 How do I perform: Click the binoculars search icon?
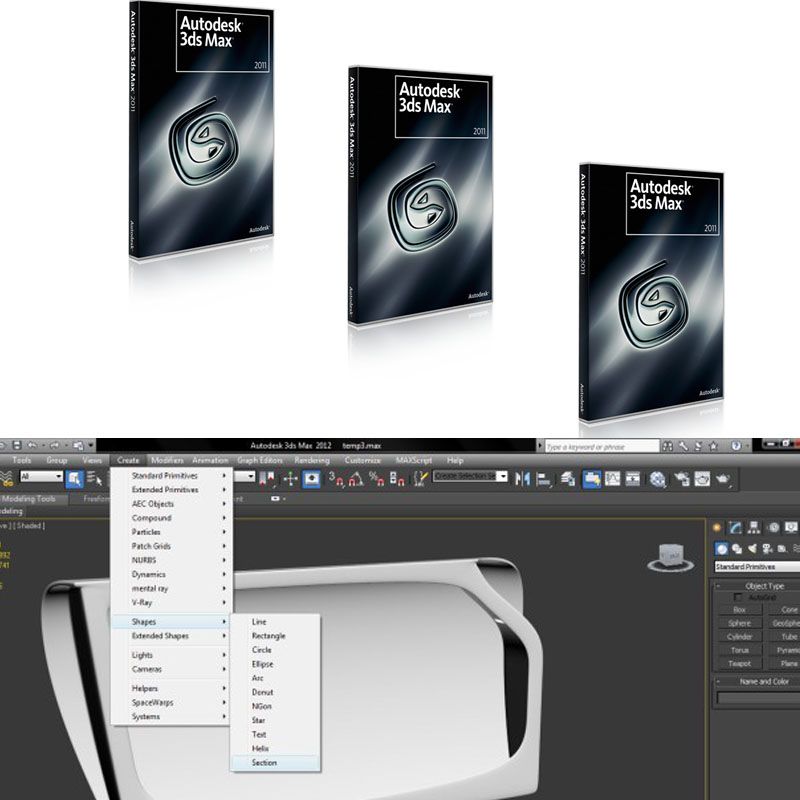668,446
